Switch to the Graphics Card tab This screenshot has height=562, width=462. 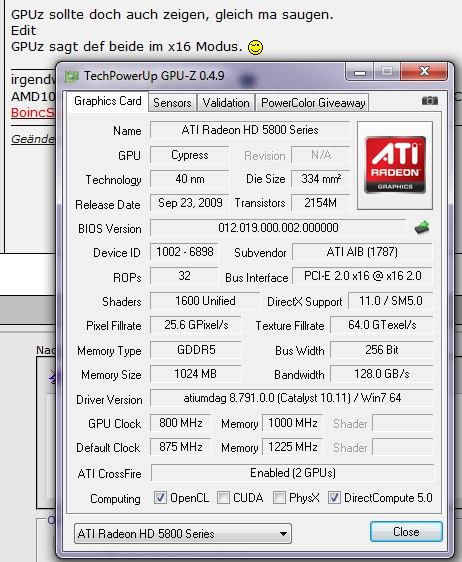pos(108,101)
